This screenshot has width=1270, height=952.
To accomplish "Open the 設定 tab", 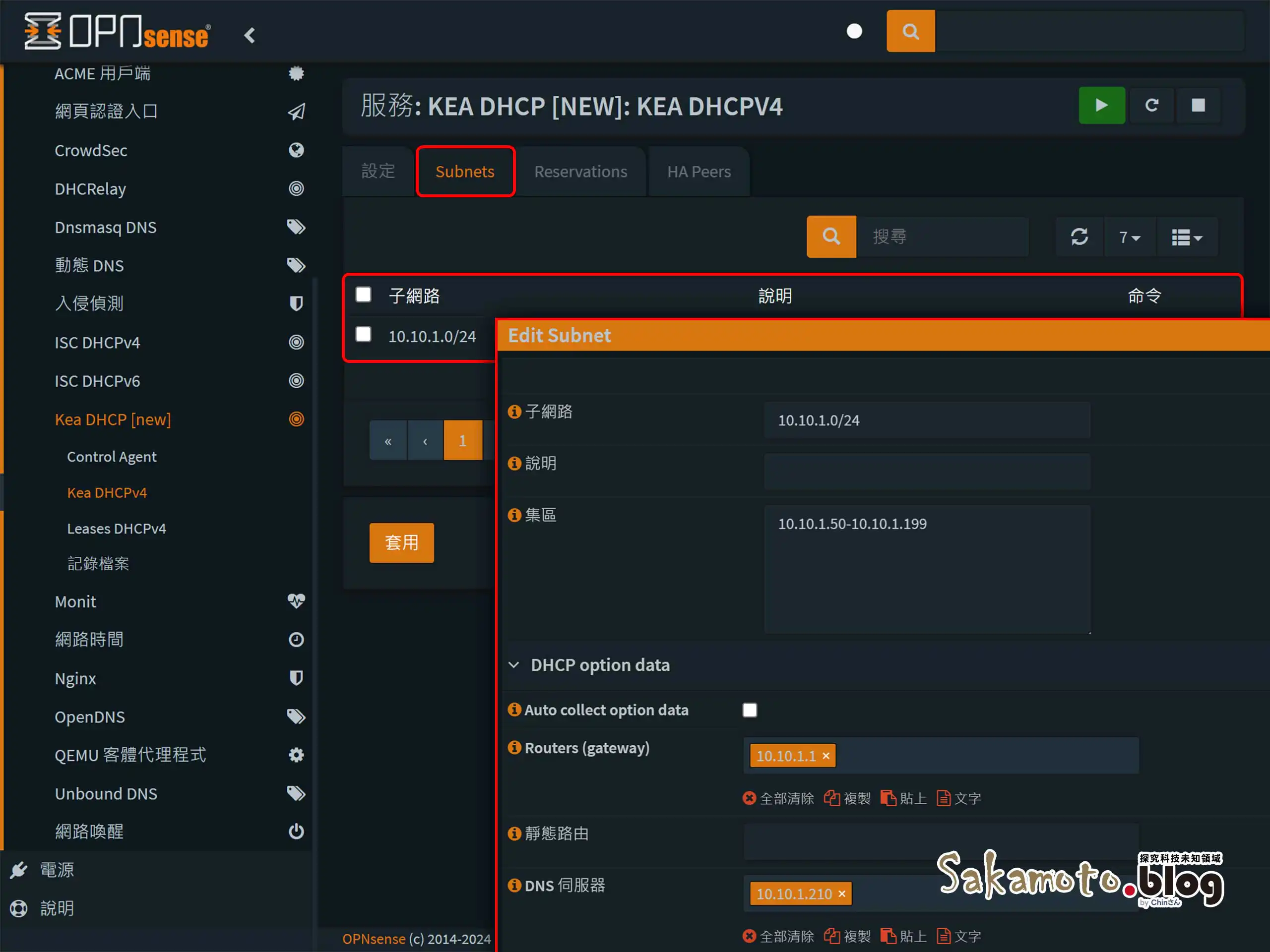I will [x=379, y=171].
